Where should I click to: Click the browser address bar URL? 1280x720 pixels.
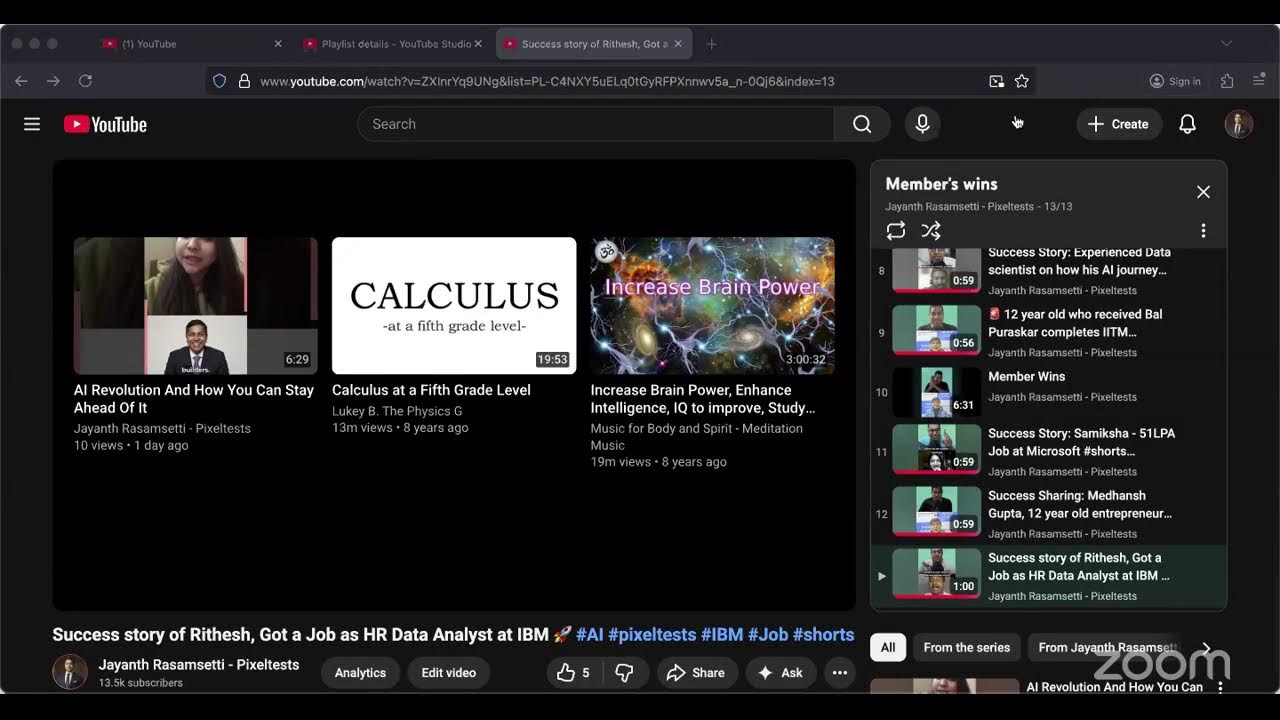[547, 81]
